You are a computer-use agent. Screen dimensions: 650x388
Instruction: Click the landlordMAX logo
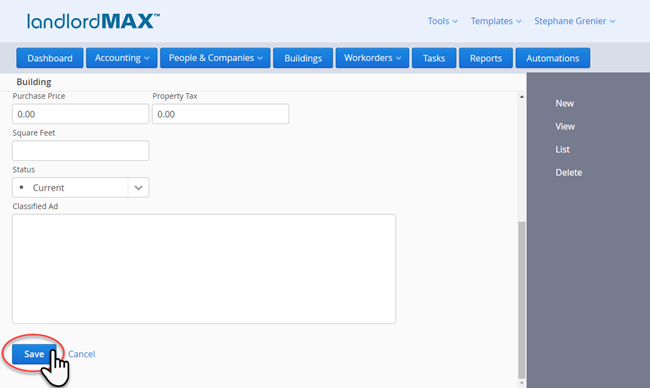point(93,21)
